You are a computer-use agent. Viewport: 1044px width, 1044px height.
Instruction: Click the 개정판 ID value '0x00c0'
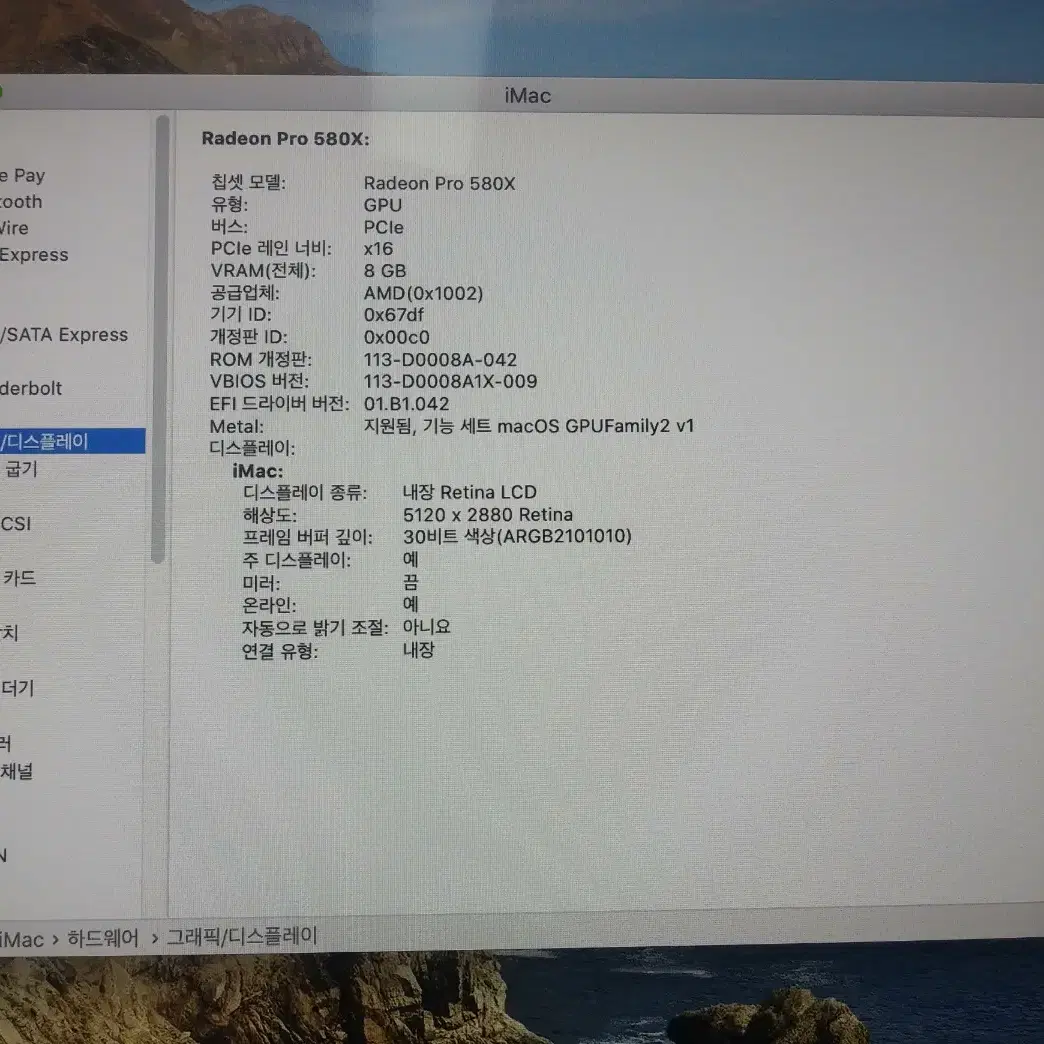pyautogui.click(x=396, y=338)
